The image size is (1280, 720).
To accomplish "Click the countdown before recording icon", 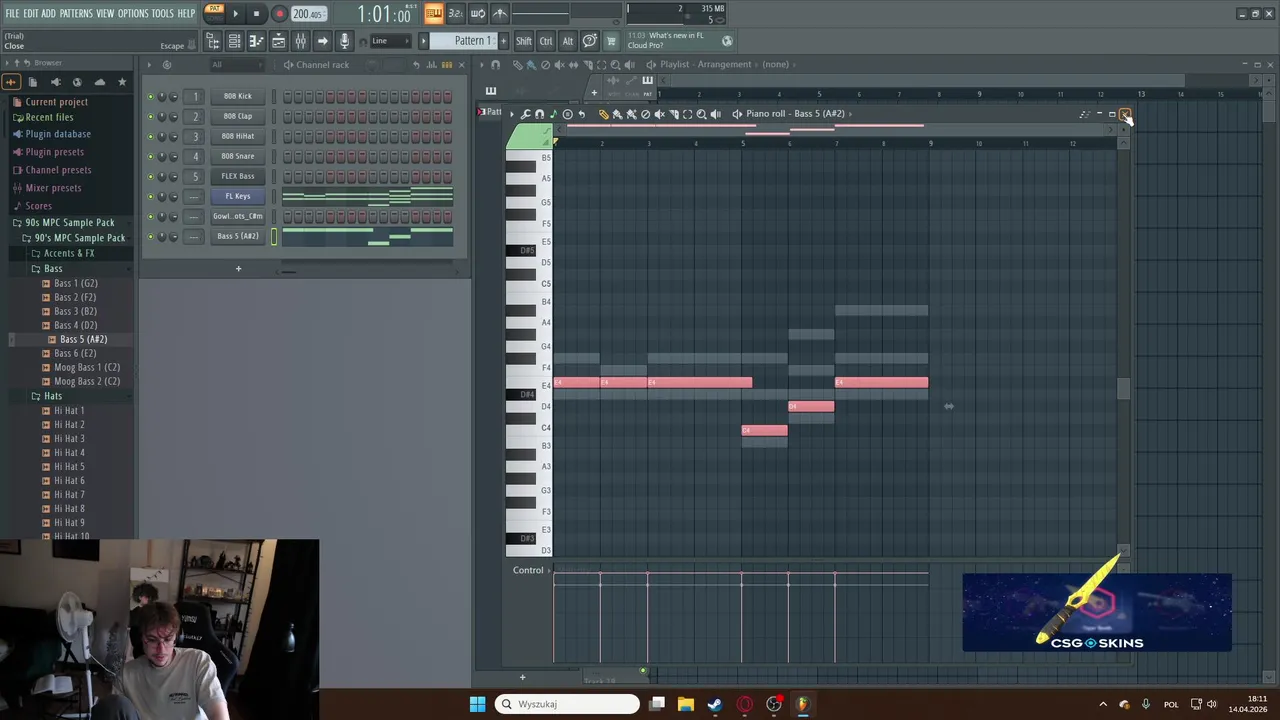I will (x=455, y=13).
